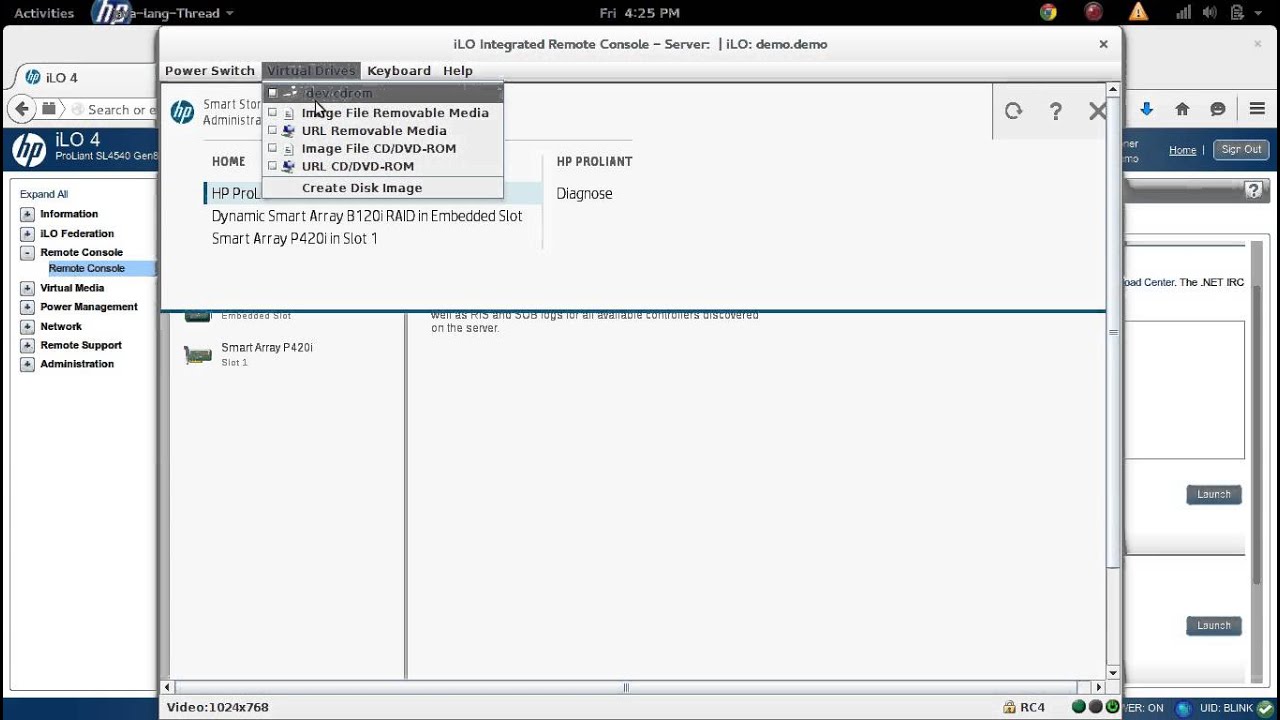Expand the Administration tree node
Image resolution: width=1280 pixels, height=720 pixels.
point(27,364)
